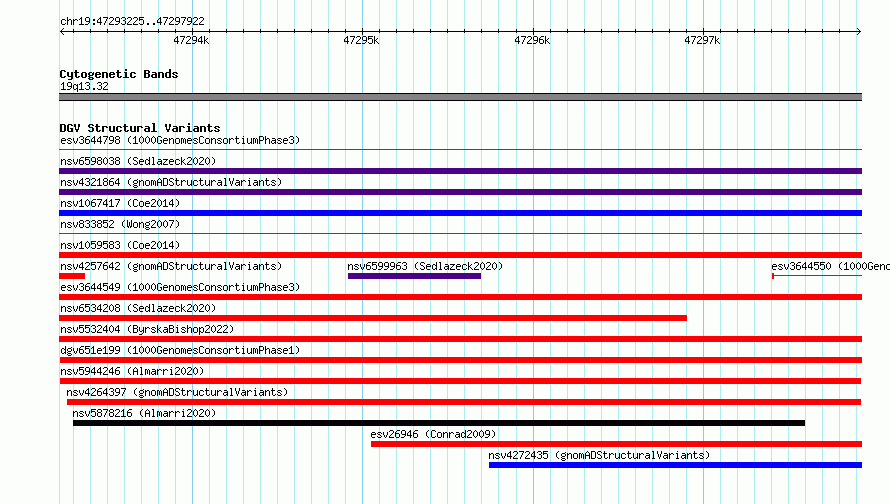
Task: Open the nsv5944246 (Almarri2020) label
Action: click(132, 371)
